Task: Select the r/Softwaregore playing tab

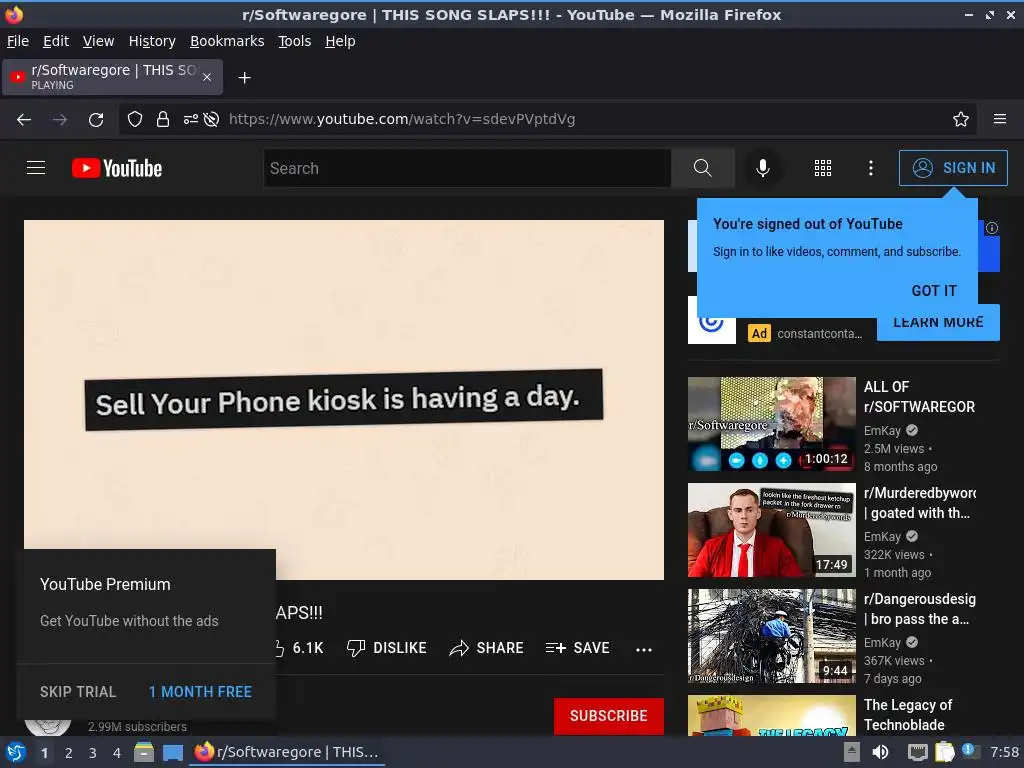Action: pos(112,77)
